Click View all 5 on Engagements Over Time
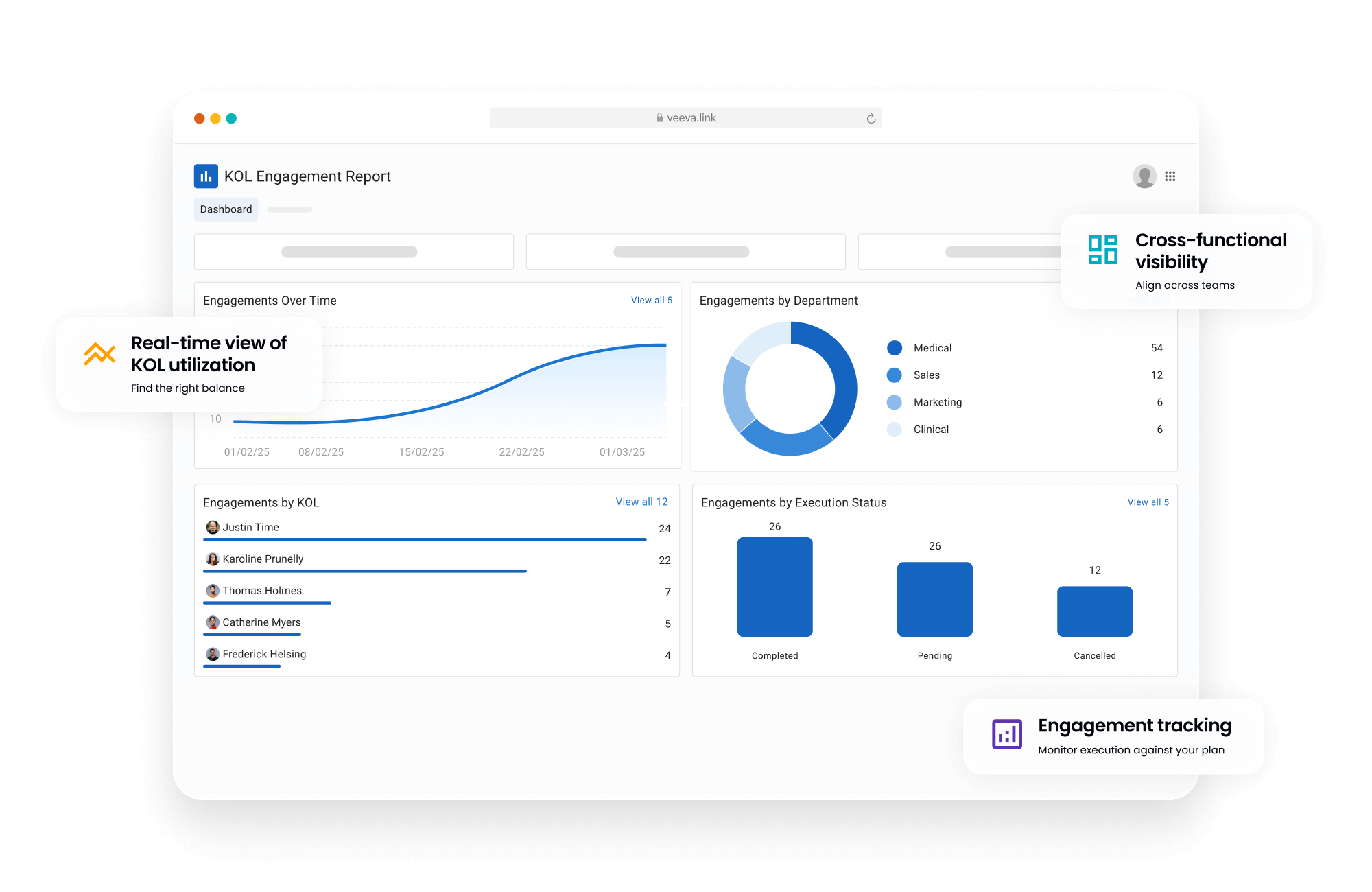This screenshot has width=1372, height=892. pos(651,301)
